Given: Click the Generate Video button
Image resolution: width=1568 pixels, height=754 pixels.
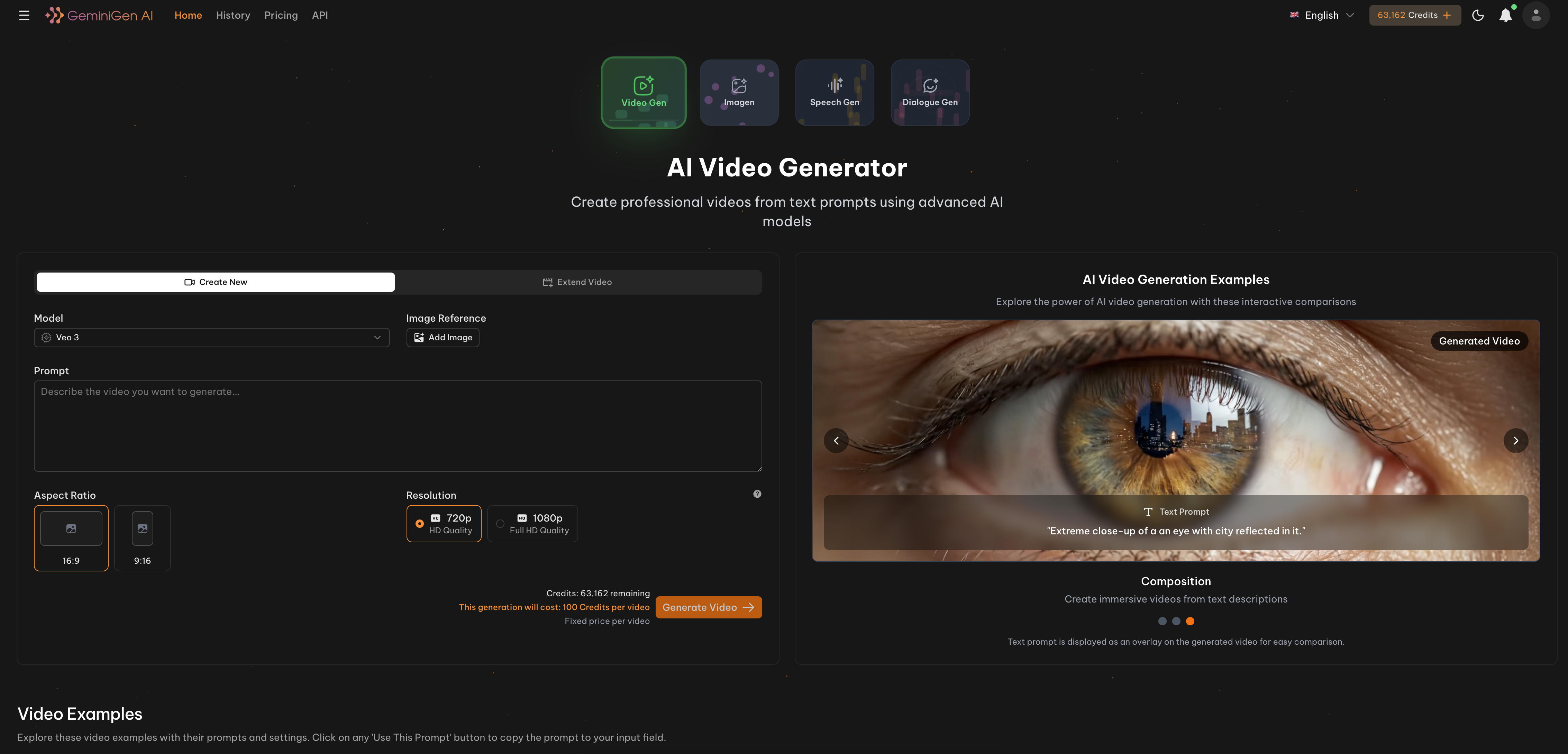Looking at the screenshot, I should tap(709, 607).
